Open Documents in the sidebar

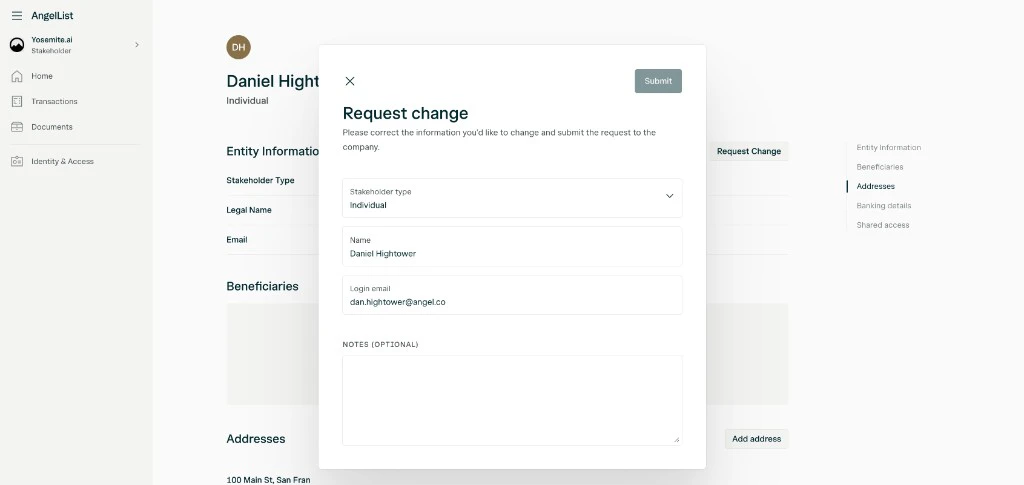(x=52, y=127)
